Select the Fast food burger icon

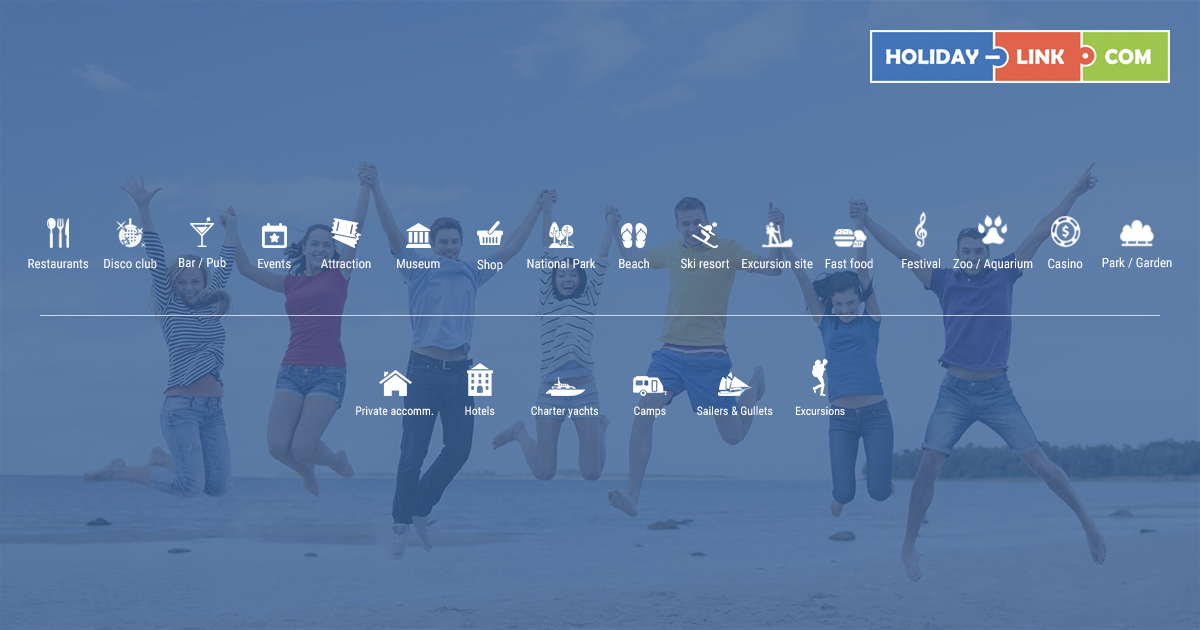coord(849,236)
